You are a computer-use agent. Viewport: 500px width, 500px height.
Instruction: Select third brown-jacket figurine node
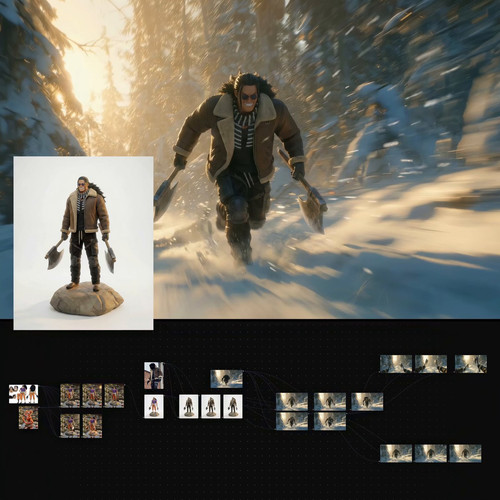(233, 406)
